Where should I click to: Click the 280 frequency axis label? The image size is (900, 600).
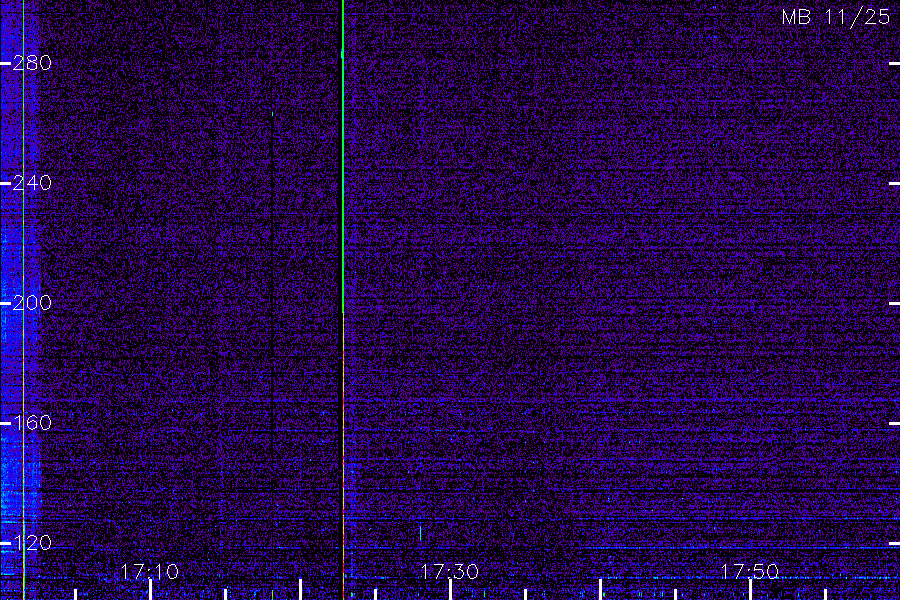coord(32,63)
